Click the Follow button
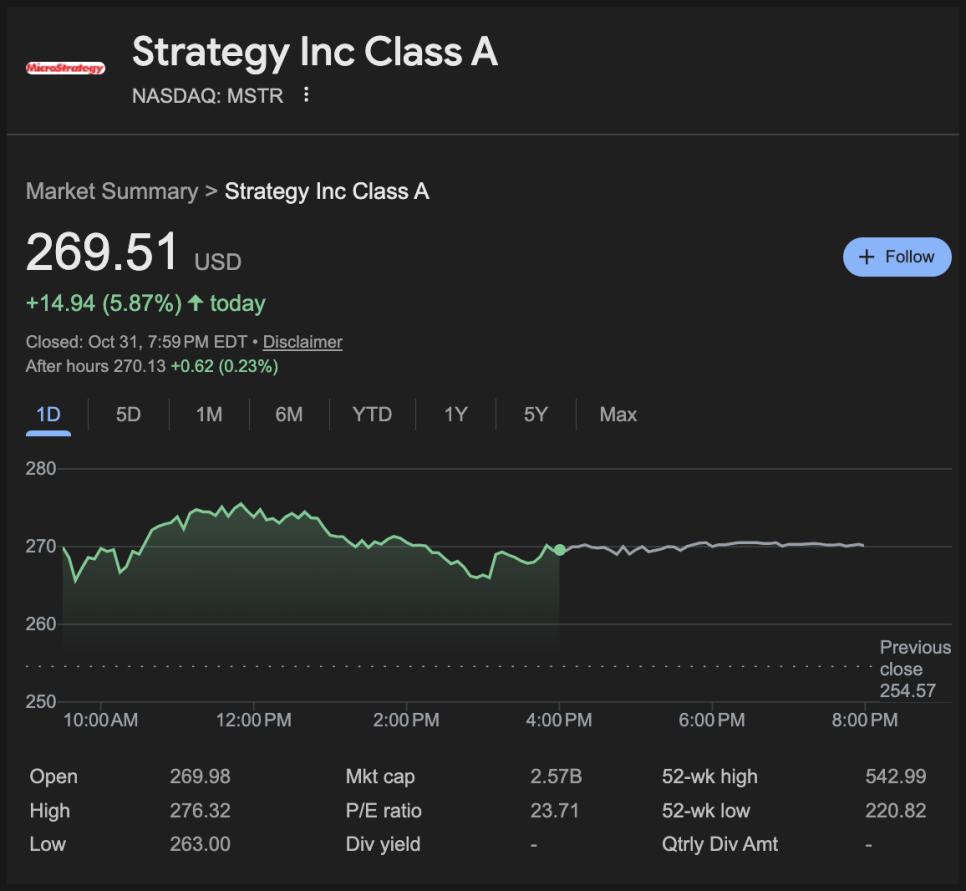Image resolution: width=966 pixels, height=891 pixels. pos(897,257)
